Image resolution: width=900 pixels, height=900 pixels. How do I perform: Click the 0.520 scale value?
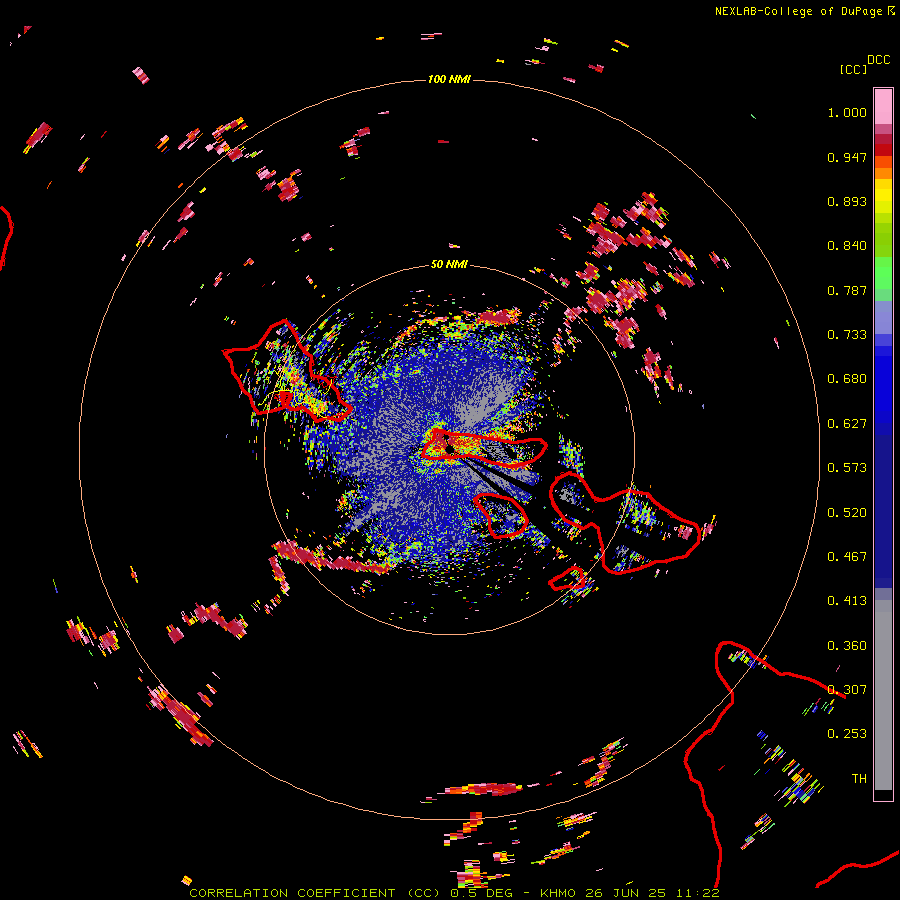[x=847, y=513]
